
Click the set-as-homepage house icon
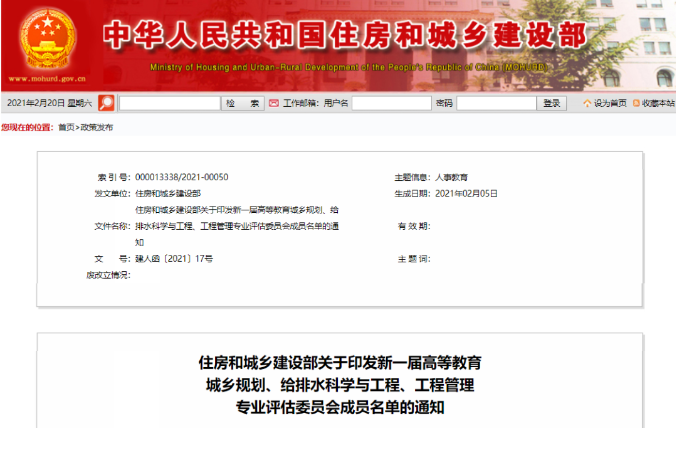point(587,103)
